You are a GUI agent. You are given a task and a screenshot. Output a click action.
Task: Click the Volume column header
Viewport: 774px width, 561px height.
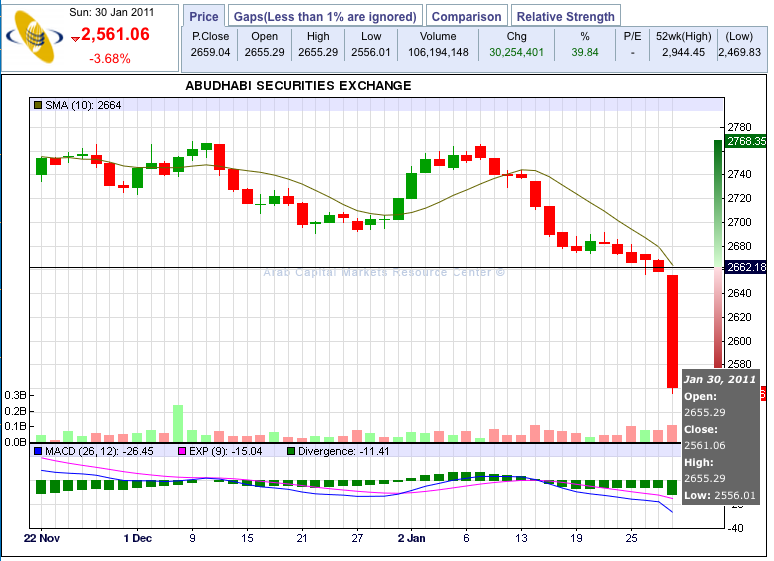pos(438,36)
